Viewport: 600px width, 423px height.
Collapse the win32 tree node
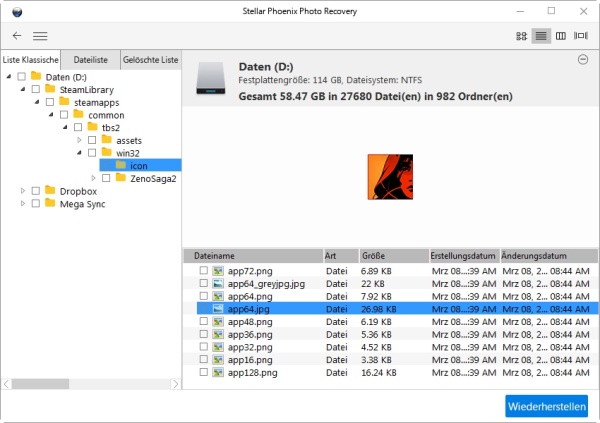(x=80, y=153)
